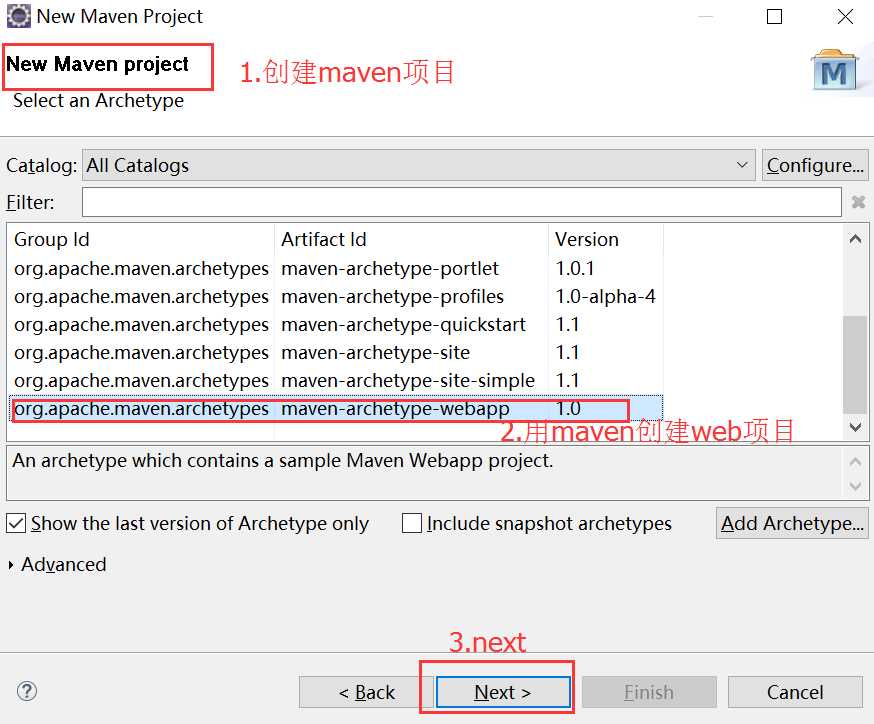Select maven-archetype-site artifact row
Image resolution: width=874 pixels, height=724 pixels.
click(336, 352)
